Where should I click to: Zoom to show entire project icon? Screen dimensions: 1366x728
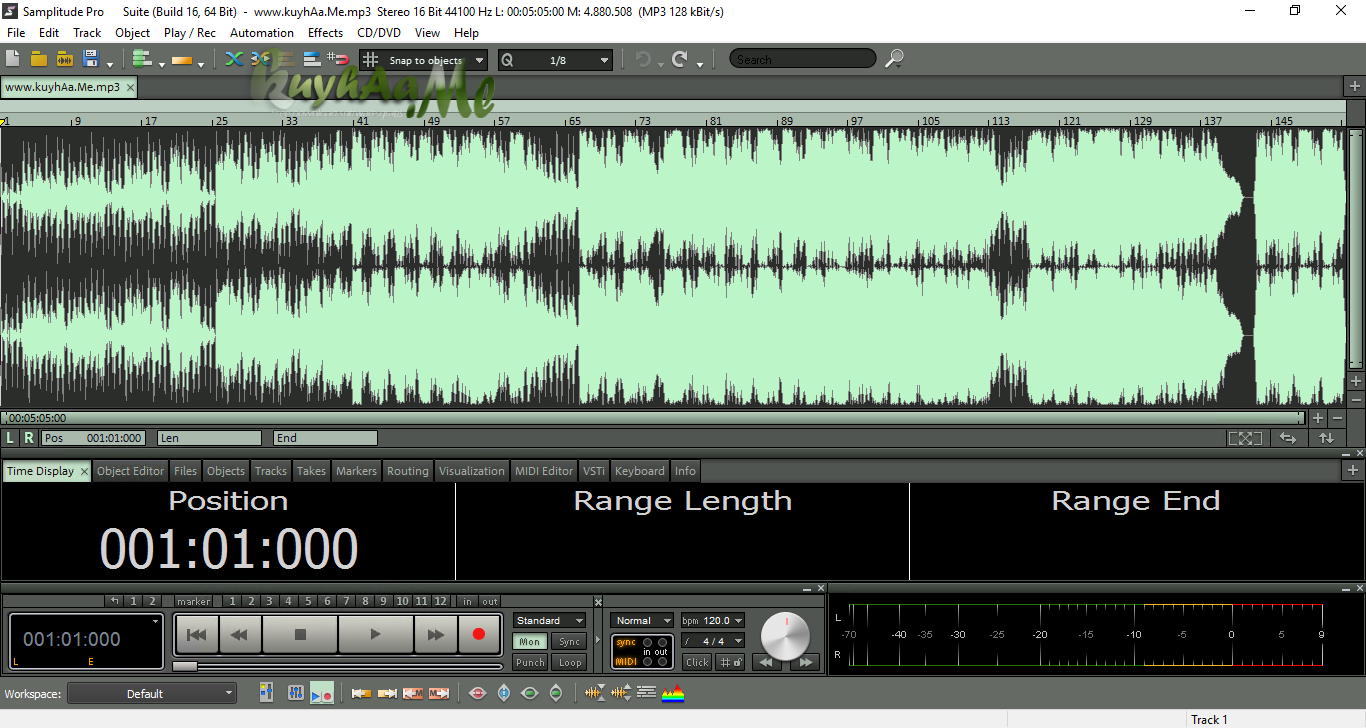pyautogui.click(x=1245, y=438)
